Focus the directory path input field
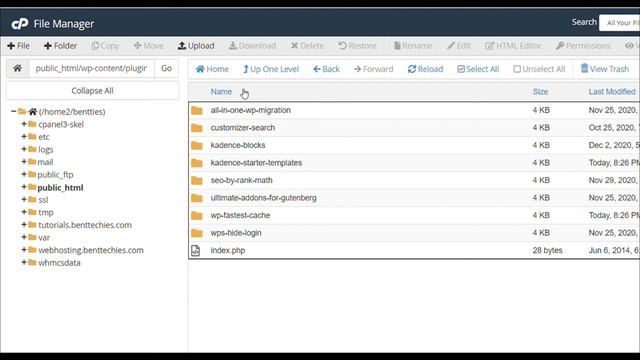 (91, 68)
